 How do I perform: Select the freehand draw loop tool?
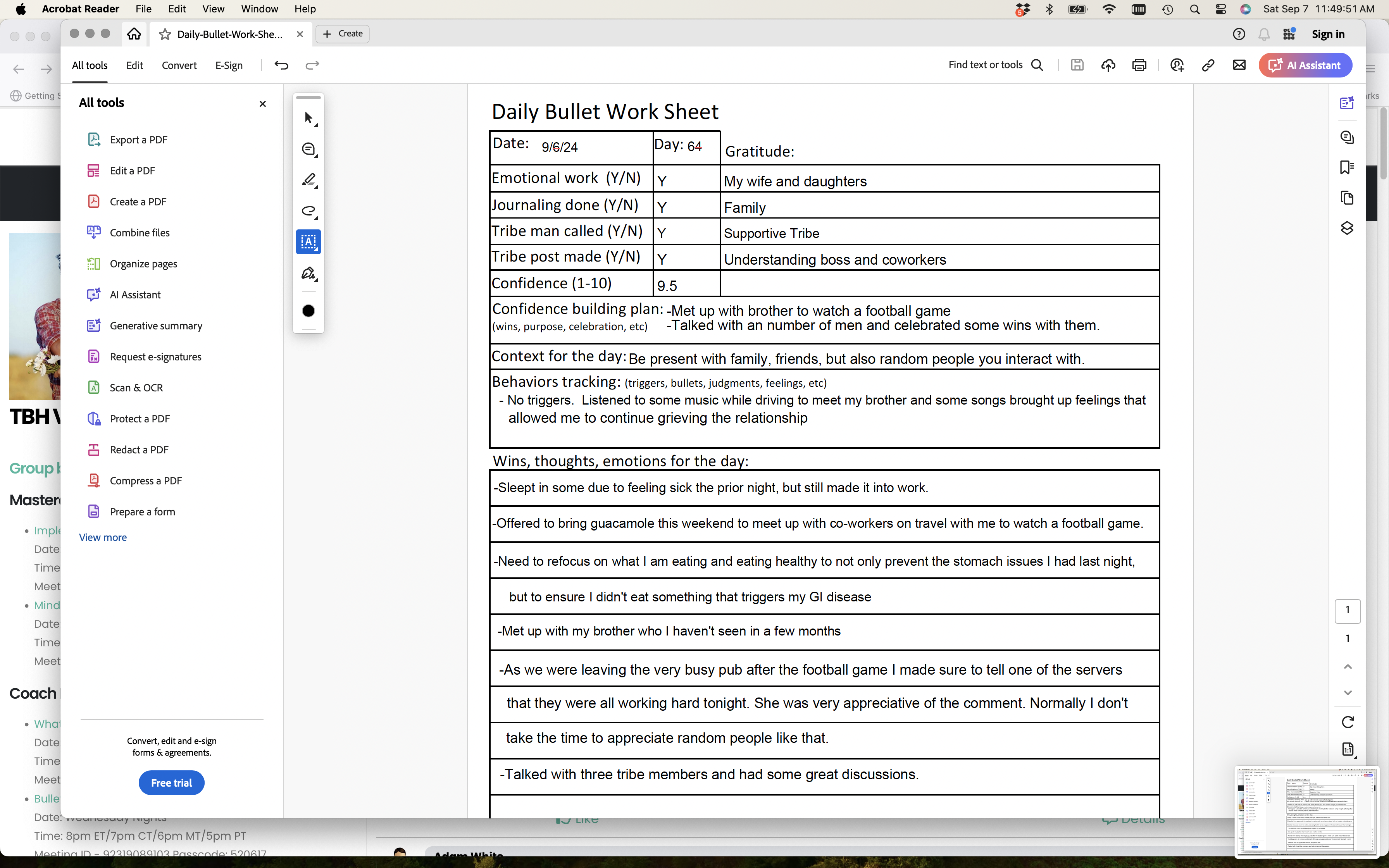(x=309, y=211)
